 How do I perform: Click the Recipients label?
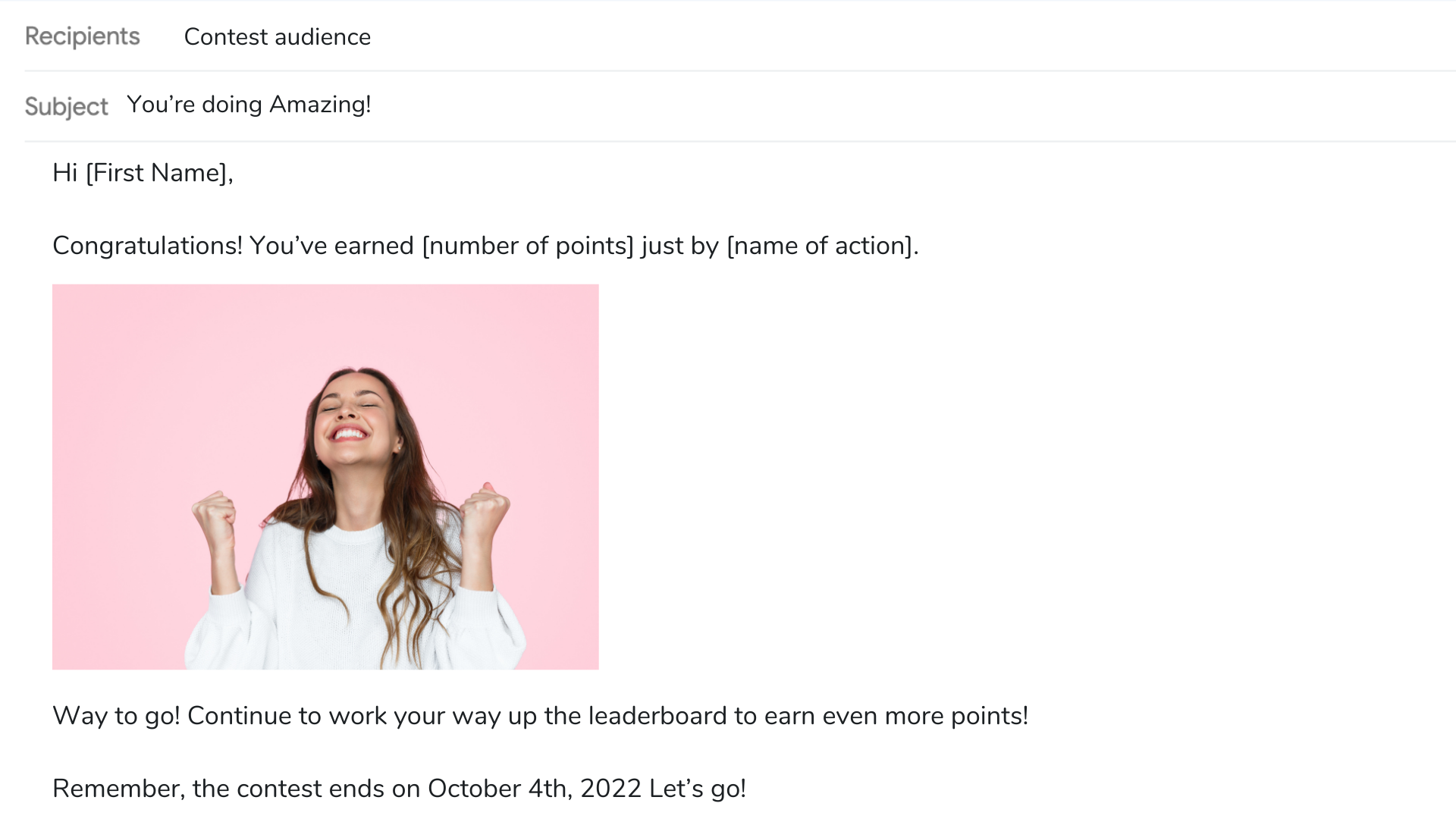point(82,36)
